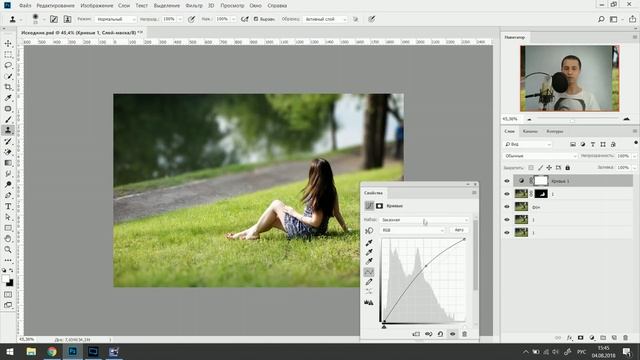Select the Gradient tool
This screenshot has height=360, width=640.
[x=8, y=163]
